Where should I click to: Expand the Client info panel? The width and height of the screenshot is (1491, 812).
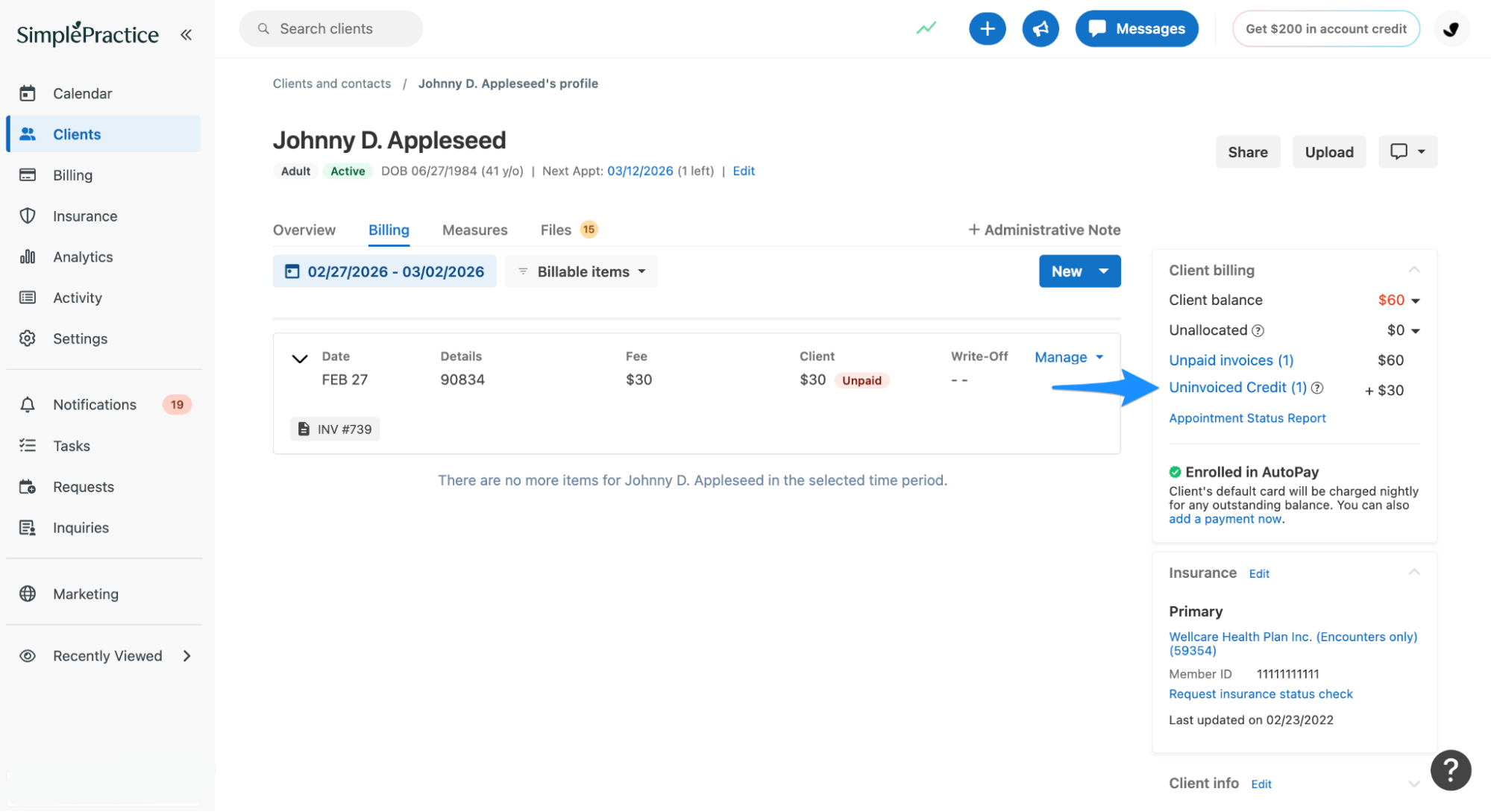(1414, 783)
